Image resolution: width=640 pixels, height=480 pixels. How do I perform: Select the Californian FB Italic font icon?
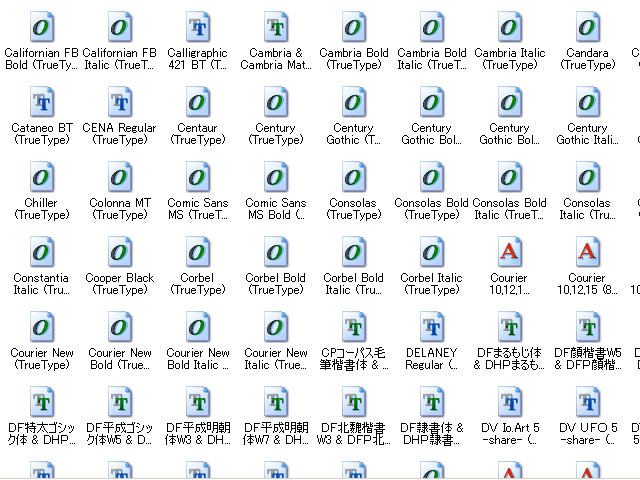click(x=120, y=27)
